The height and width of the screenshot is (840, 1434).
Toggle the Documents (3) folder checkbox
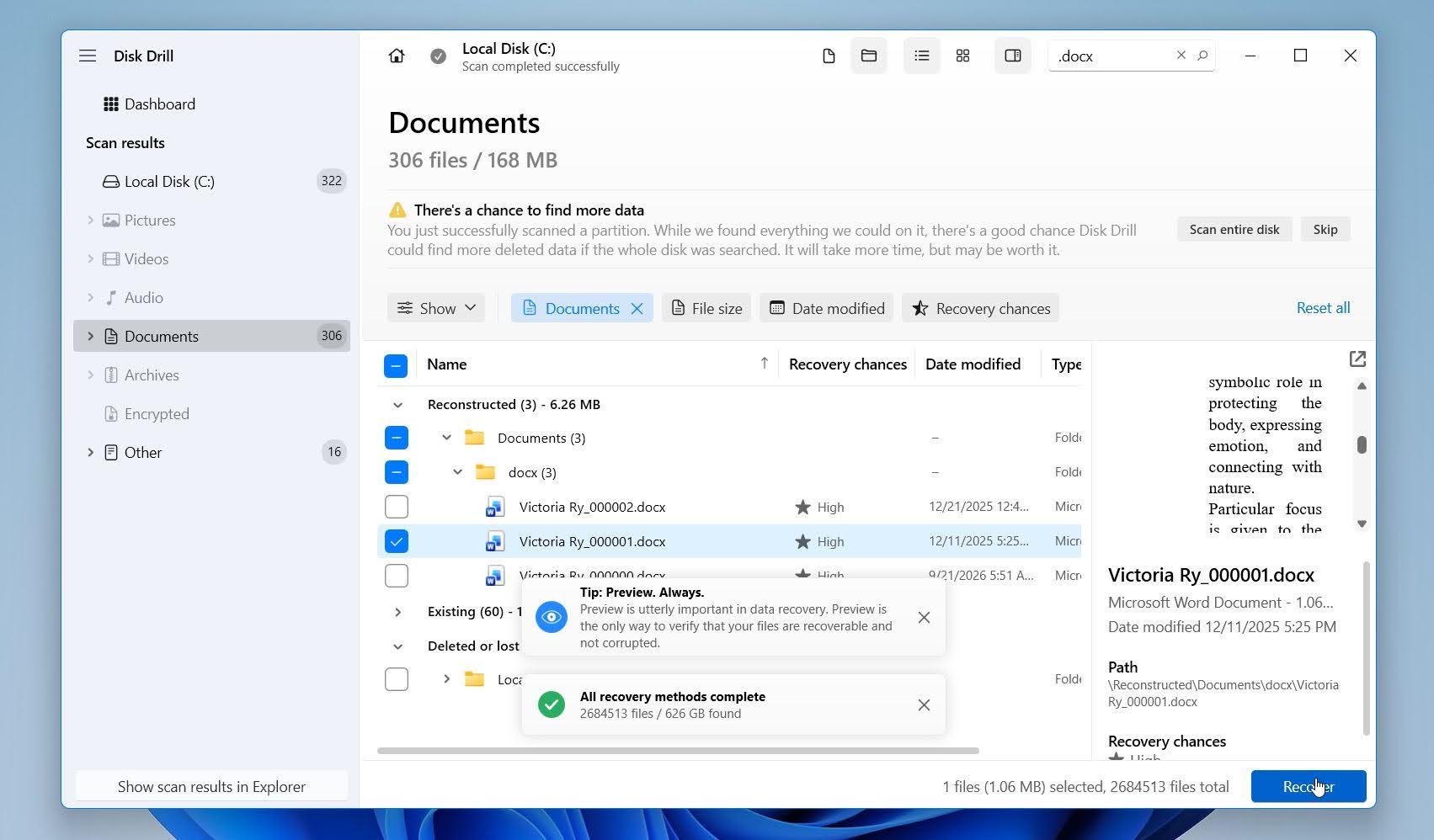tap(396, 438)
